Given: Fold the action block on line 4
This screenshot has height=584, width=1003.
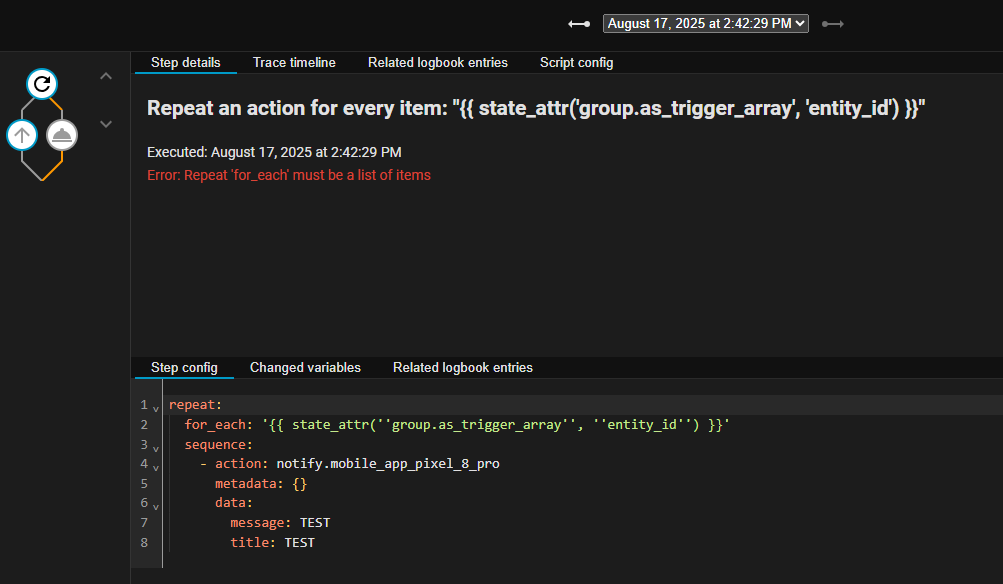Looking at the screenshot, I should (156, 466).
